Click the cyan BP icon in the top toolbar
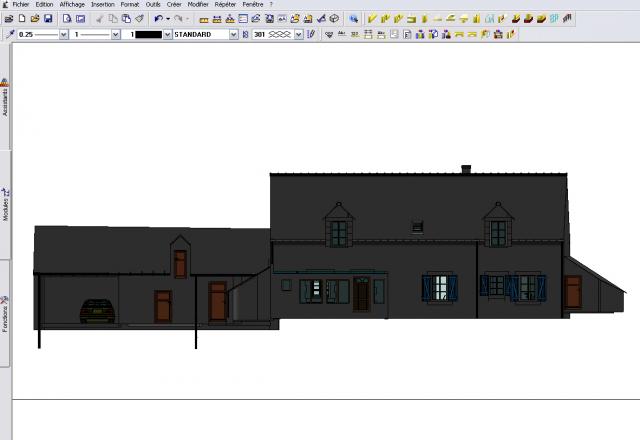 (x=554, y=18)
